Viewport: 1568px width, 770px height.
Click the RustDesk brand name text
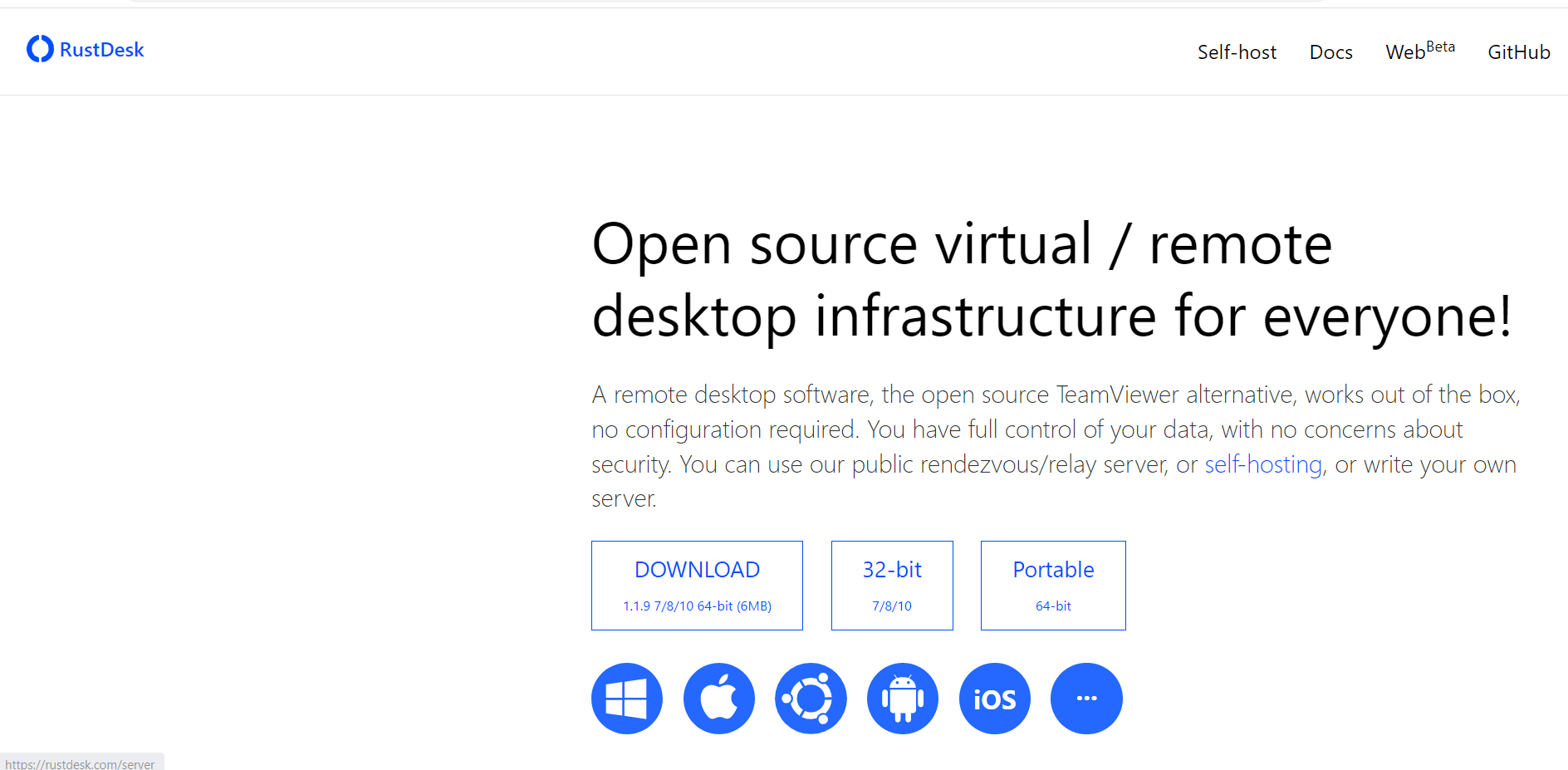pyautogui.click(x=101, y=49)
